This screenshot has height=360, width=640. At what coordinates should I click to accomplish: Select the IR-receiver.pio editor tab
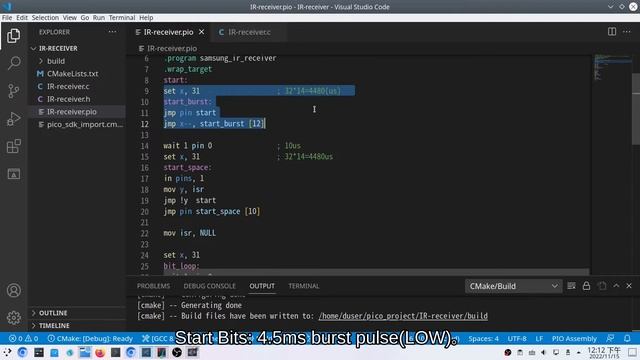(x=168, y=32)
